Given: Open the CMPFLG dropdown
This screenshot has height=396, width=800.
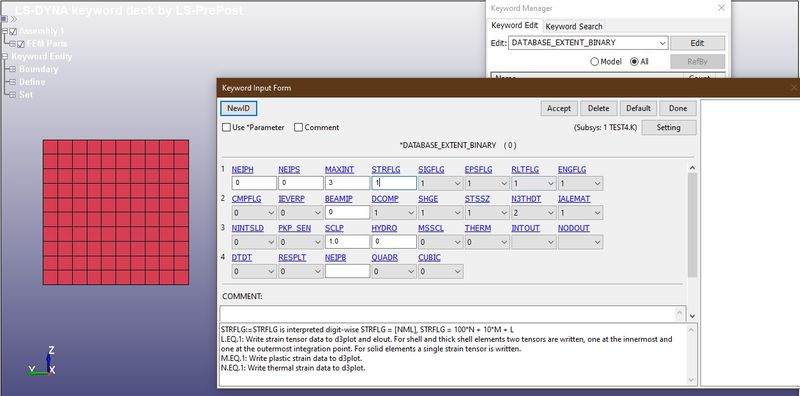Looking at the screenshot, I should pyautogui.click(x=254, y=212).
